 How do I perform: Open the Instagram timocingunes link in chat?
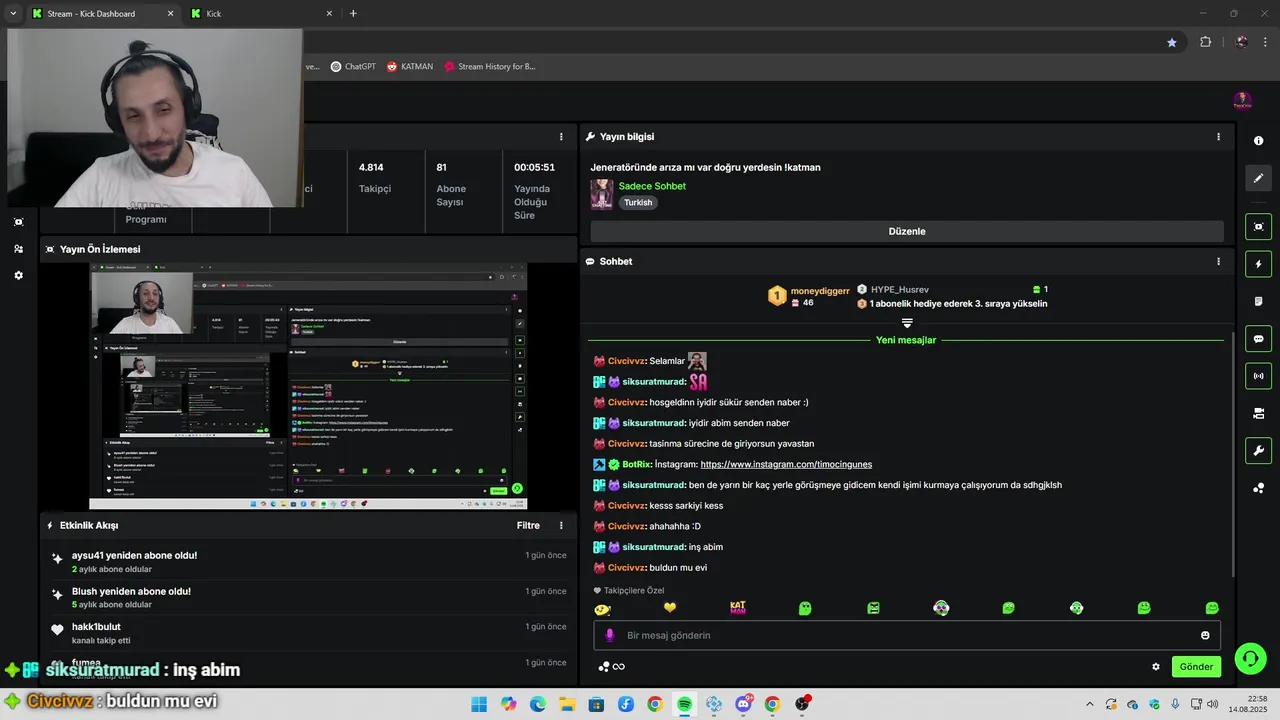(x=786, y=464)
